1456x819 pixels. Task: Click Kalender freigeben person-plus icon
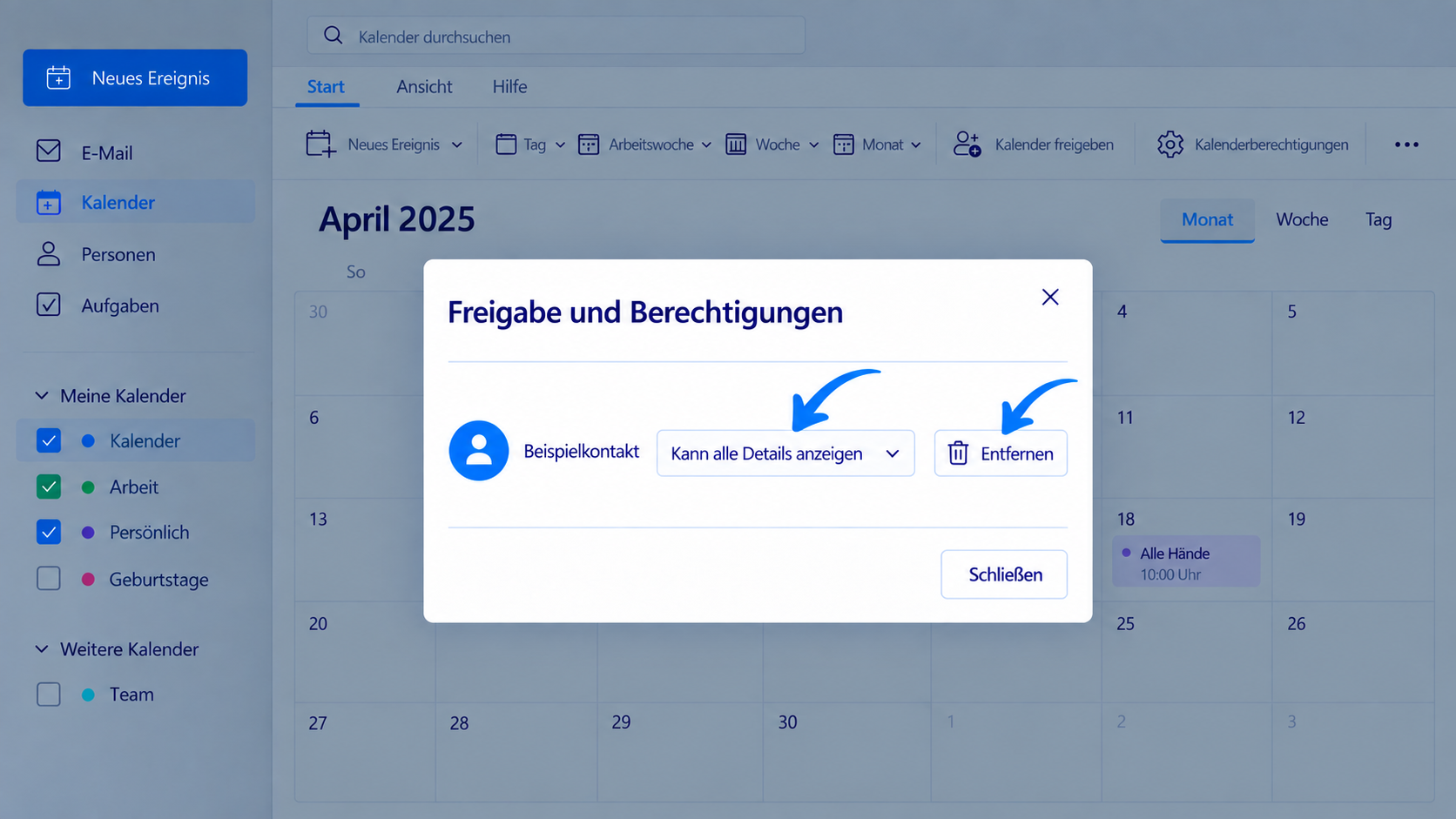pos(967,144)
